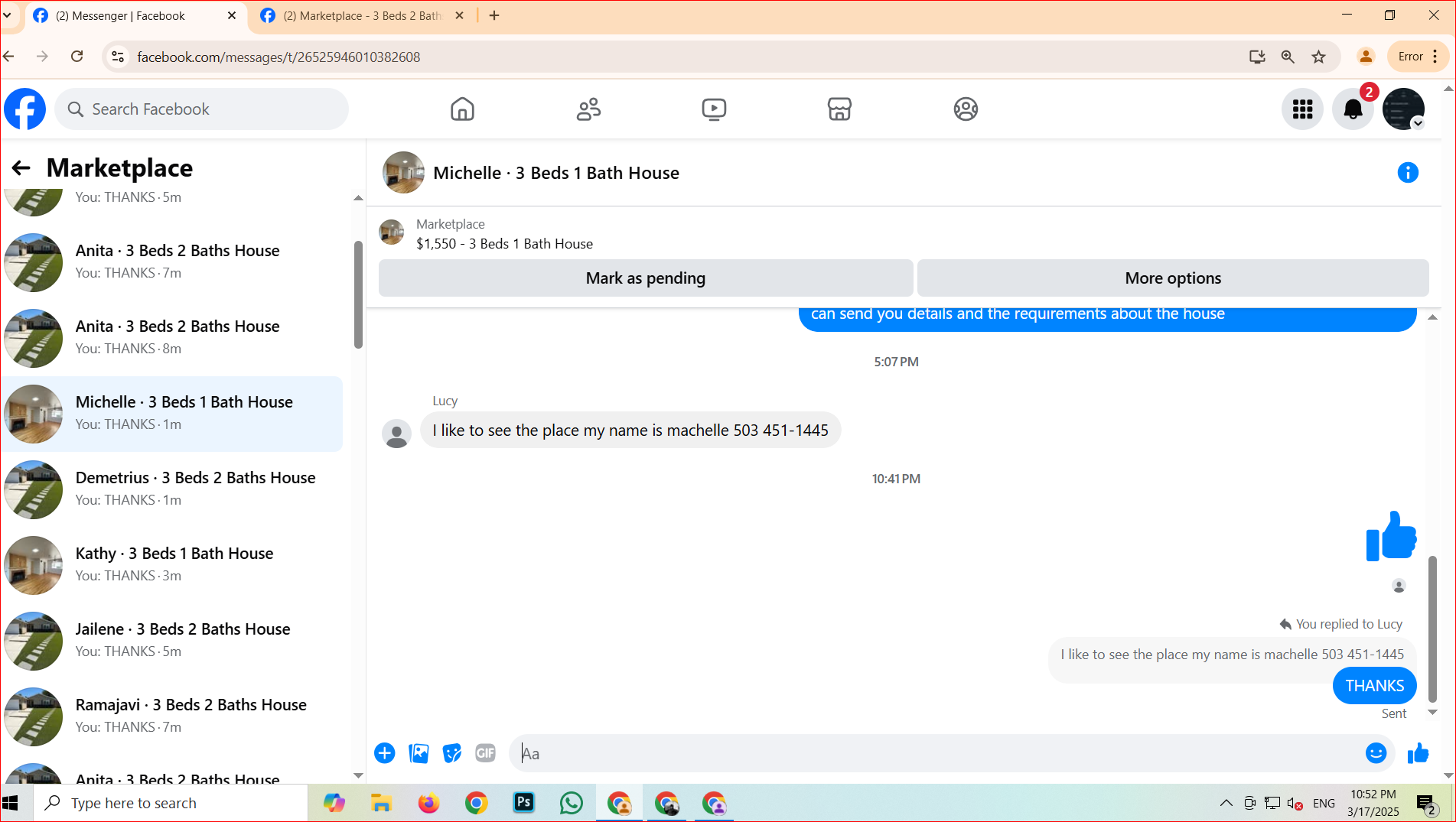The width and height of the screenshot is (1456, 822).
Task: Open the Chrome Error menu button
Action: pyautogui.click(x=1418, y=57)
